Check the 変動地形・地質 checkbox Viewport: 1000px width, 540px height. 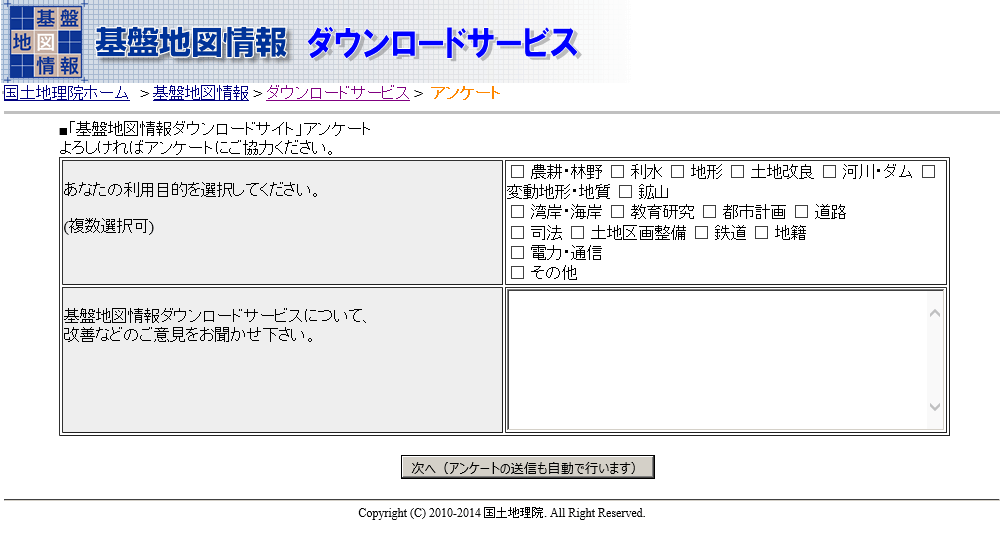929,171
